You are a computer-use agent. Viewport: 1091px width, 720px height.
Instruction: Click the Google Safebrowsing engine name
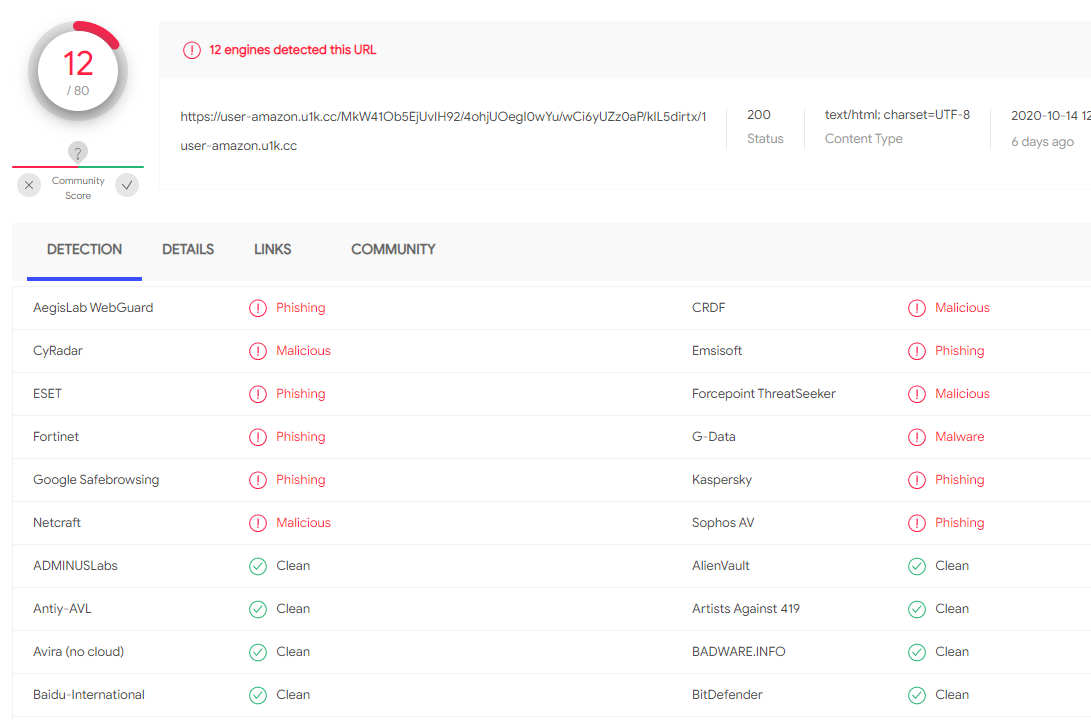point(96,480)
